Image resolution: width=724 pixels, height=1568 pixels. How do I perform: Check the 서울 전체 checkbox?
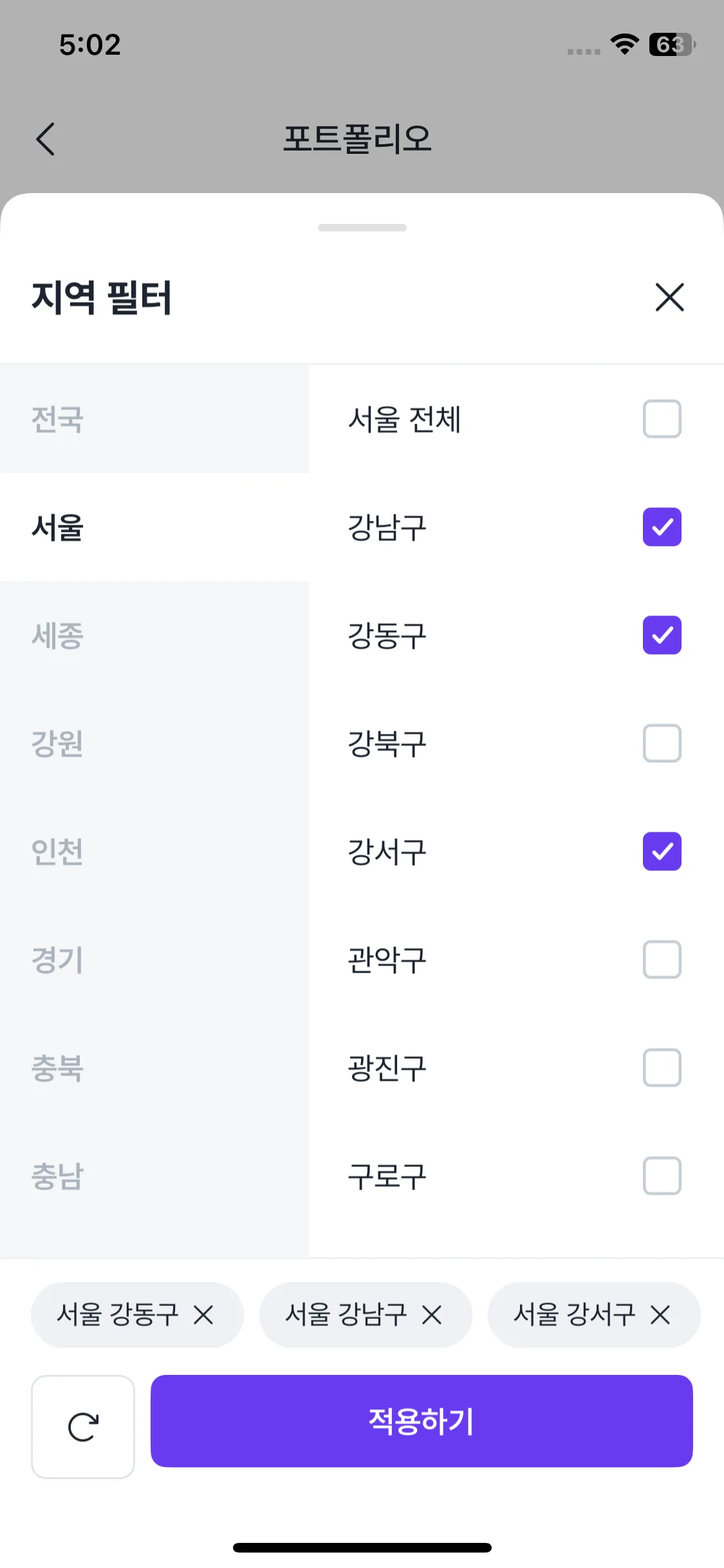point(662,419)
